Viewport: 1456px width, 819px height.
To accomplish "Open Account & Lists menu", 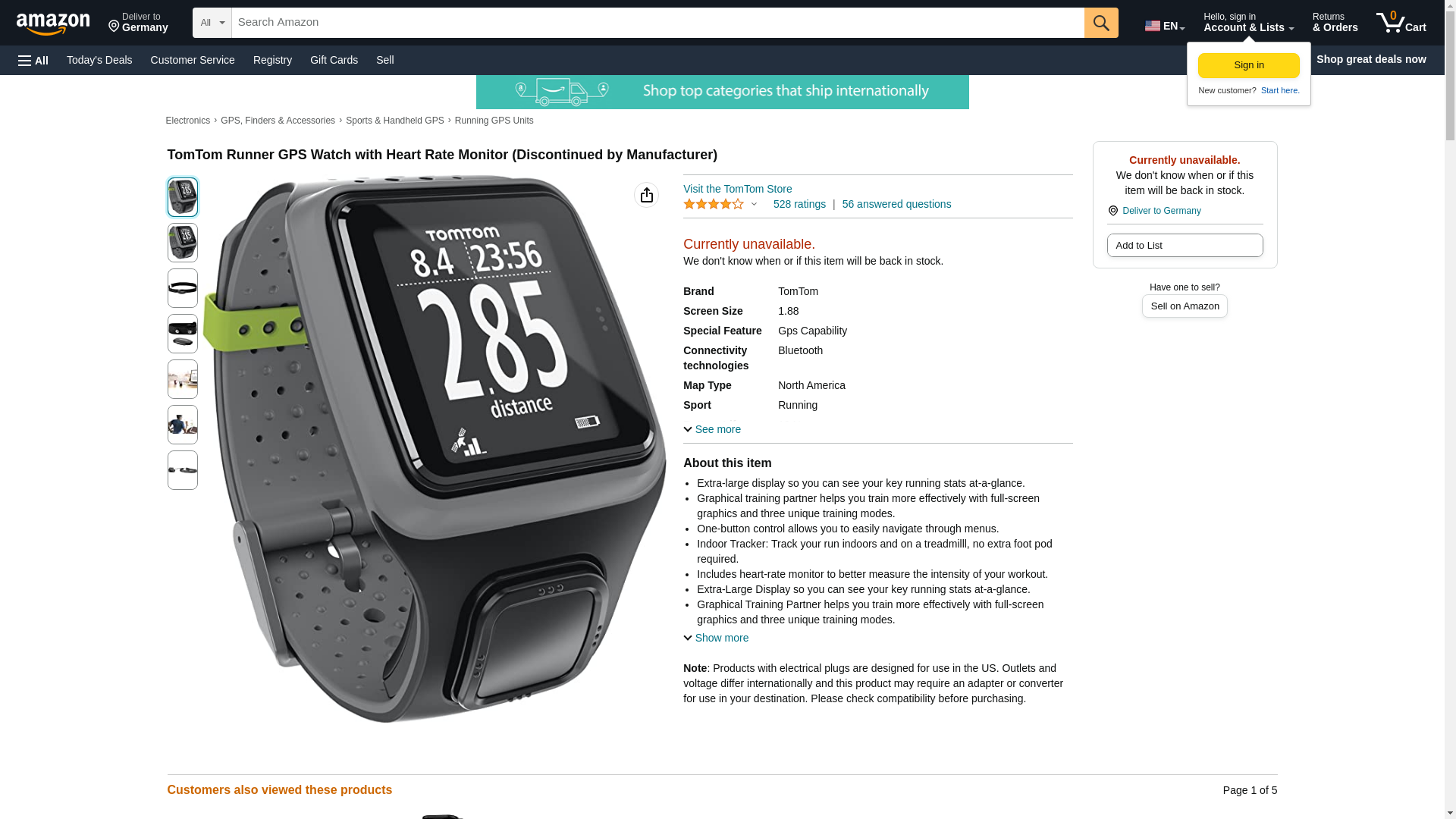I will tap(1248, 23).
